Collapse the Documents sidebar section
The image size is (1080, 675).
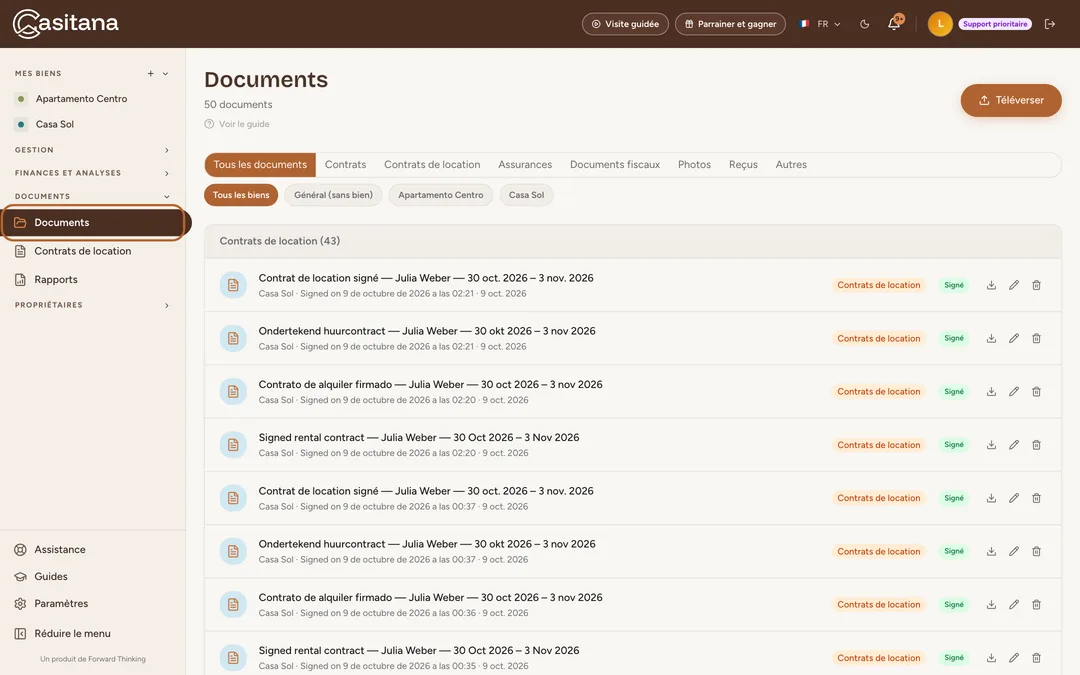pyautogui.click(x=92, y=196)
